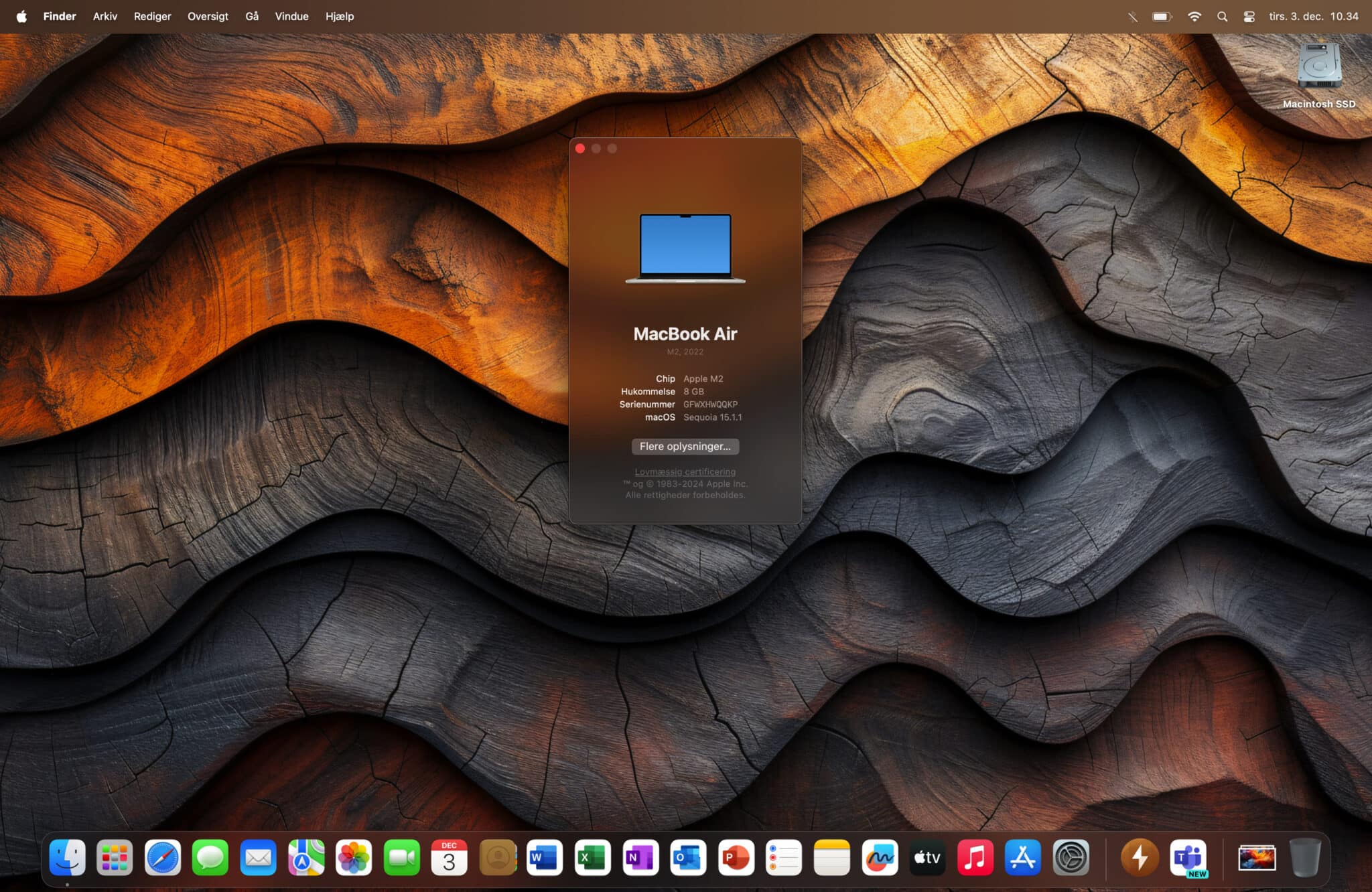Open Mail app in Dock
This screenshot has height=892, width=1372.
pyautogui.click(x=258, y=857)
